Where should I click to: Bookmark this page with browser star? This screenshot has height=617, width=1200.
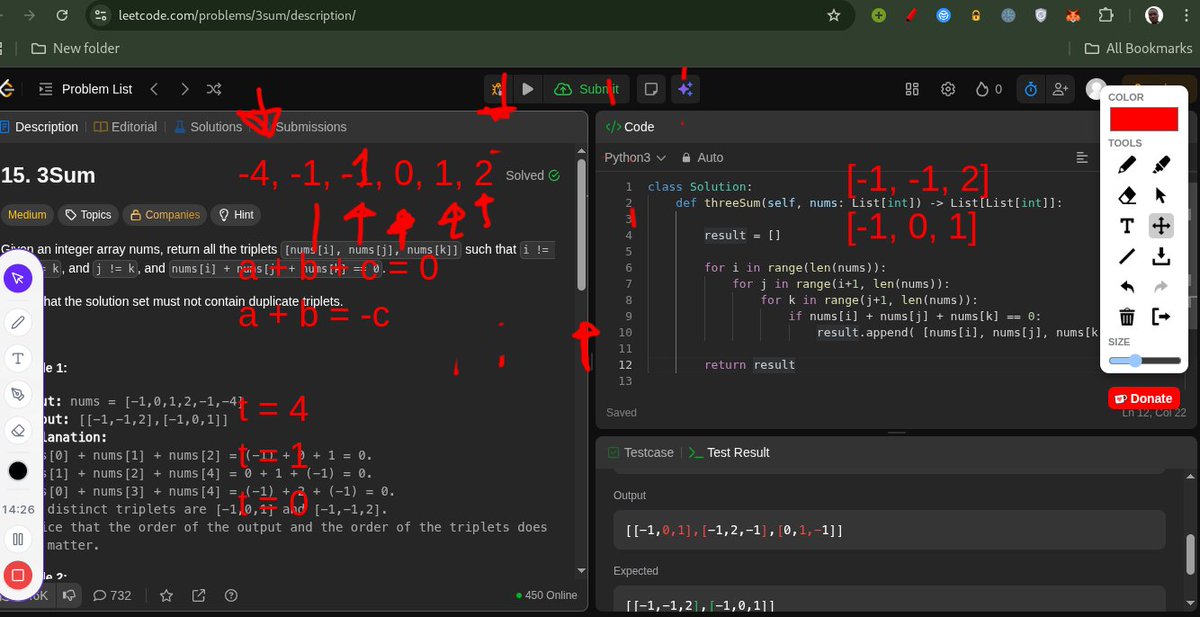pos(834,16)
